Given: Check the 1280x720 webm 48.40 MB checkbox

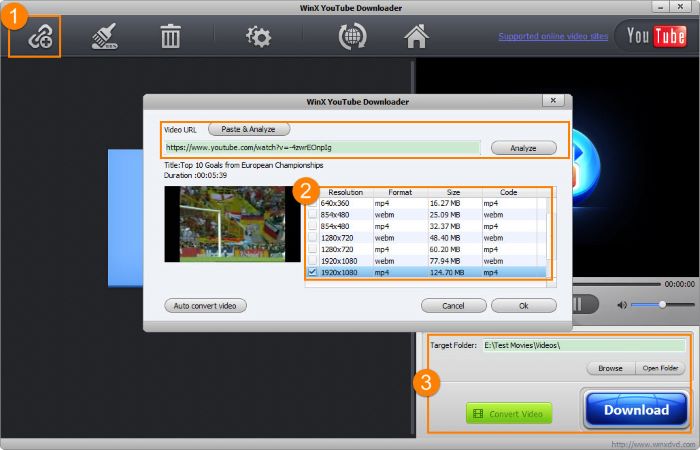Looking at the screenshot, I should pos(312,238).
